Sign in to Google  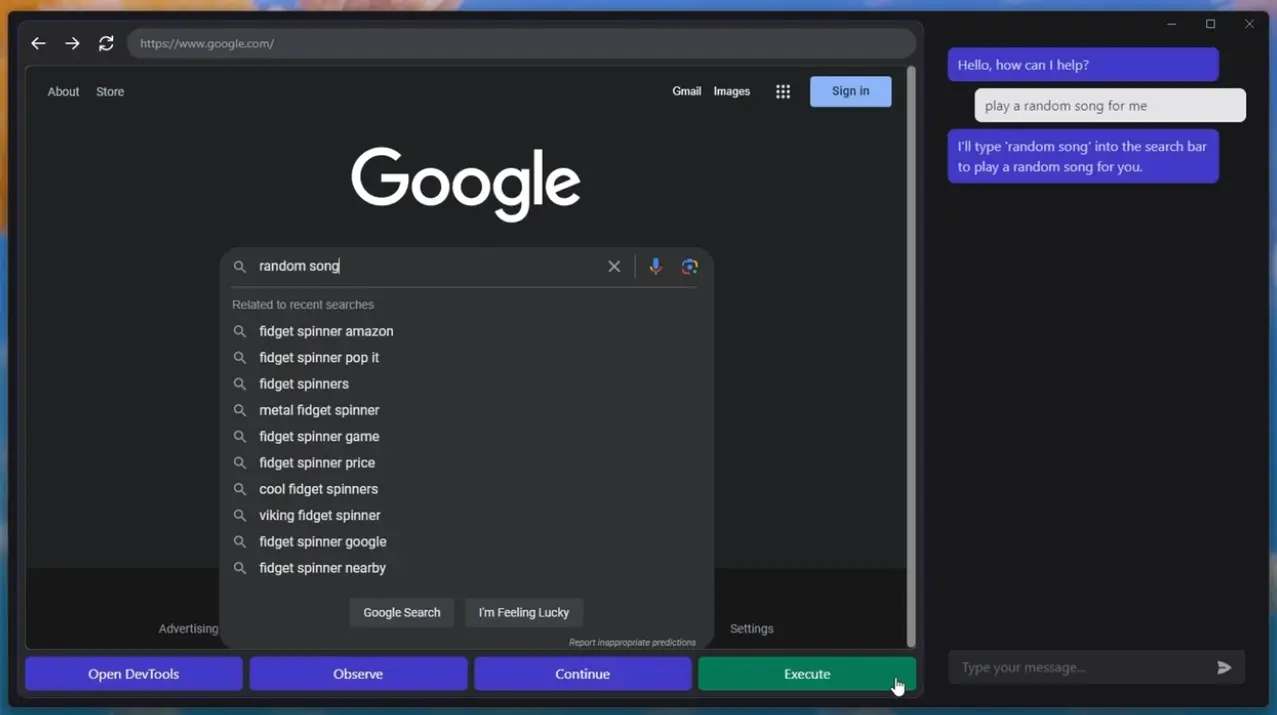[851, 91]
